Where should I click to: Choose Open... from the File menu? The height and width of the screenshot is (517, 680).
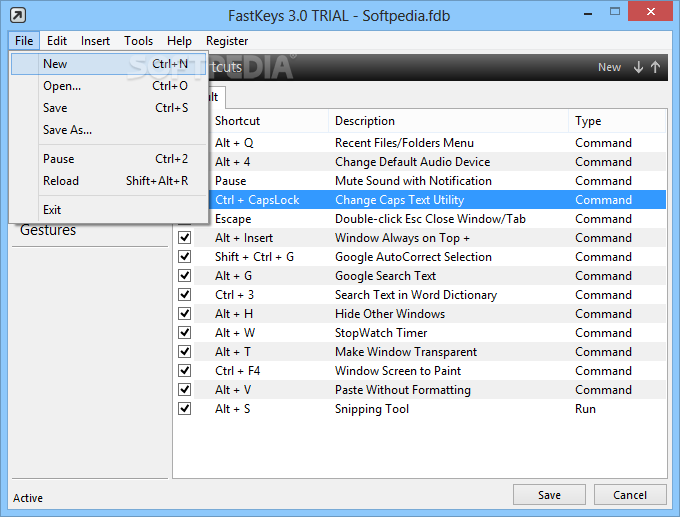click(x=108, y=86)
